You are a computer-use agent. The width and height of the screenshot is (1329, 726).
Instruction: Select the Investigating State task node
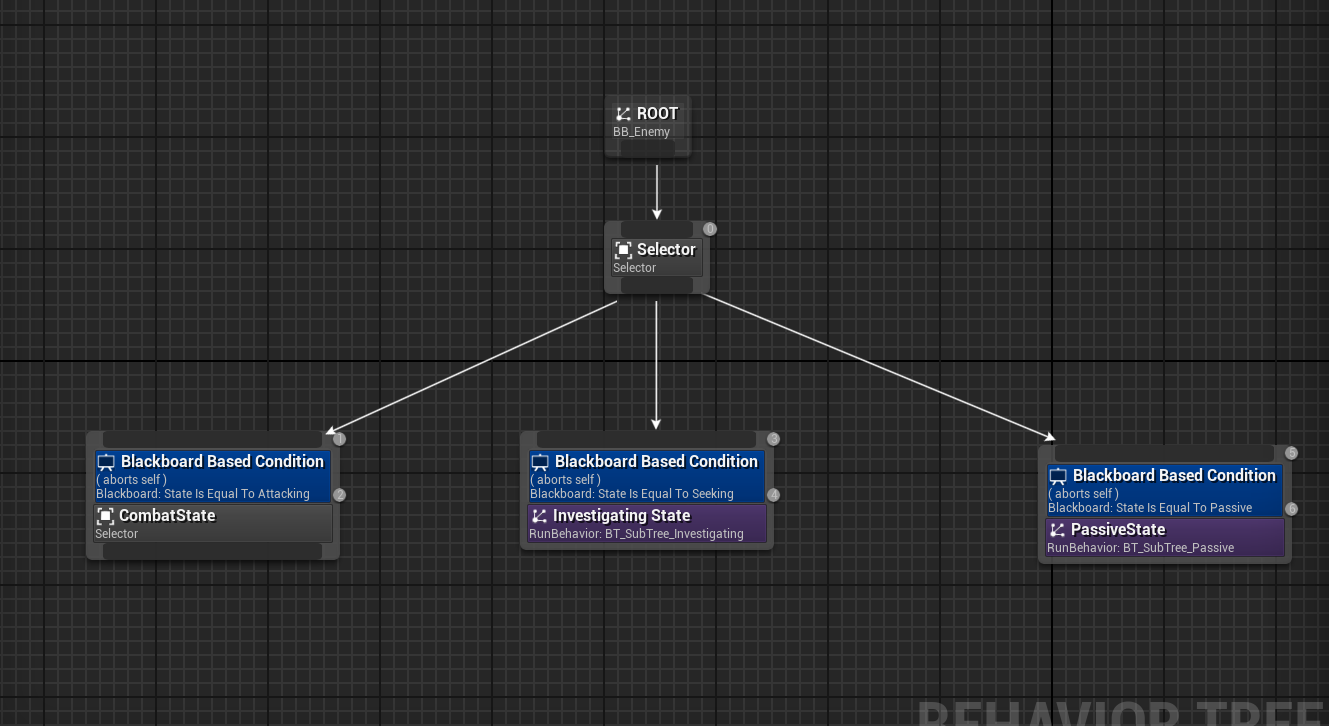click(x=647, y=523)
